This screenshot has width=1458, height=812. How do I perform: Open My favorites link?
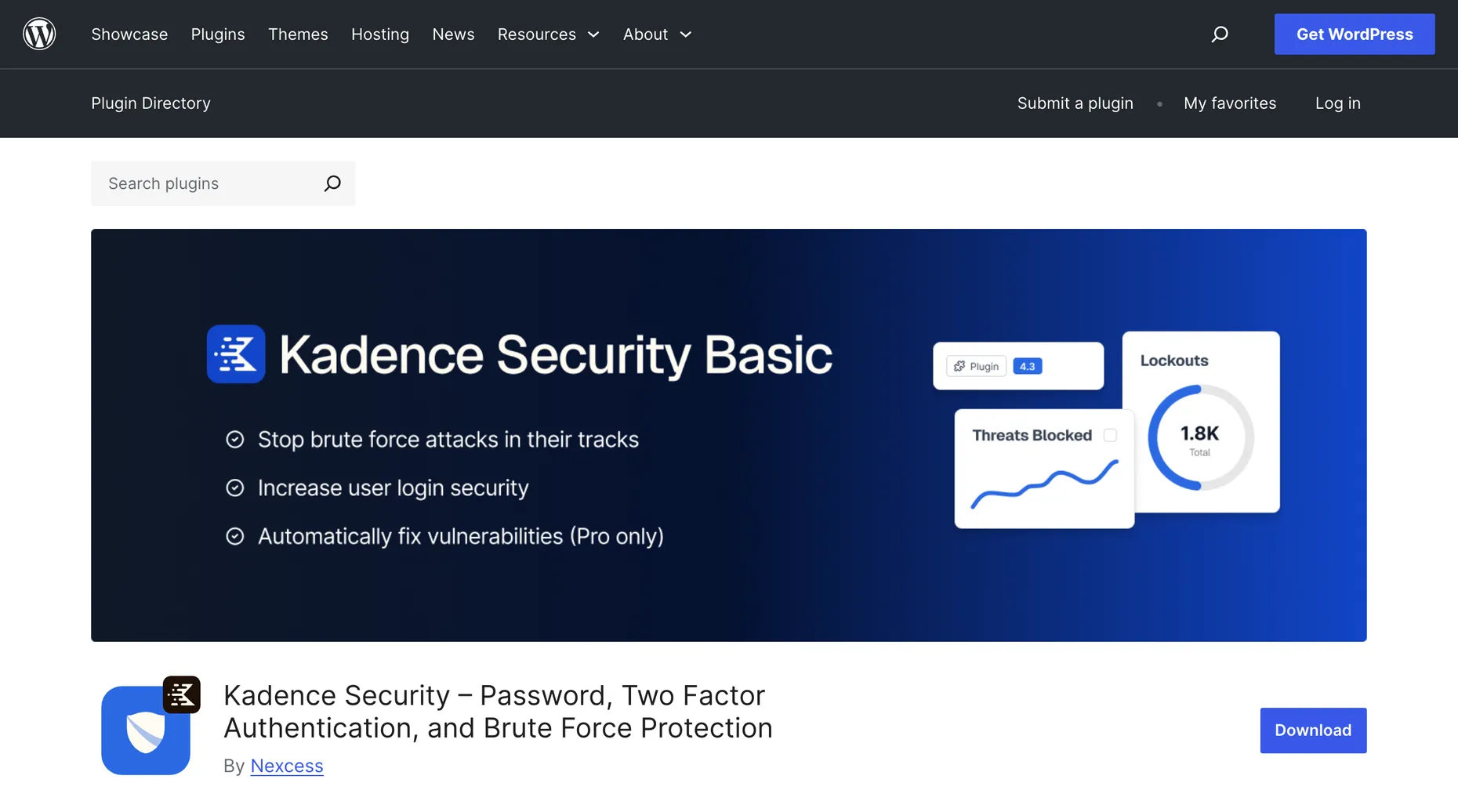[x=1230, y=103]
